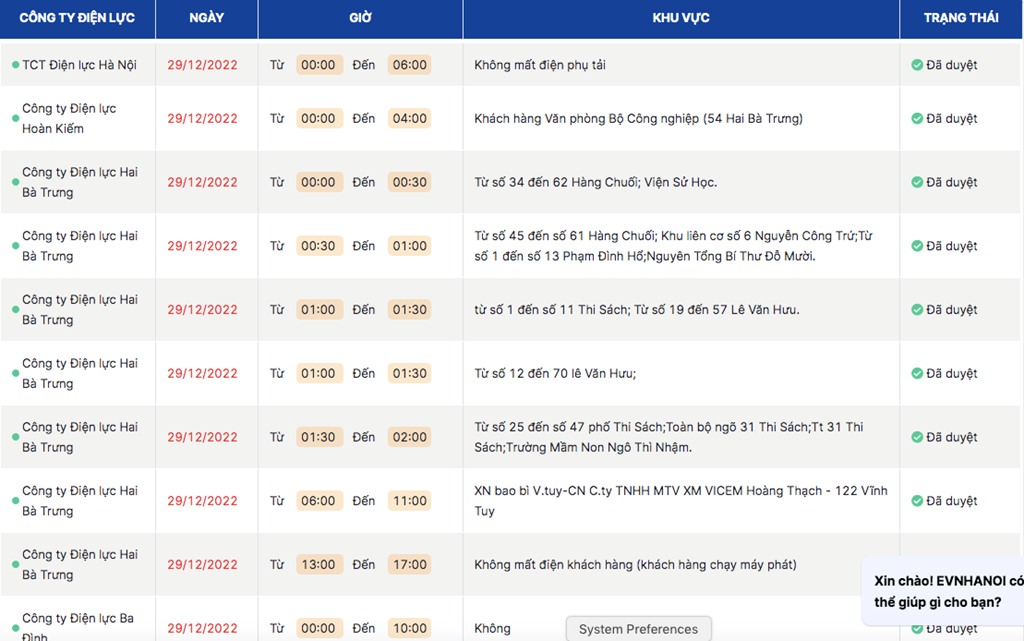Click the green dot in the 06:00 to 11:00 row

pos(15,501)
